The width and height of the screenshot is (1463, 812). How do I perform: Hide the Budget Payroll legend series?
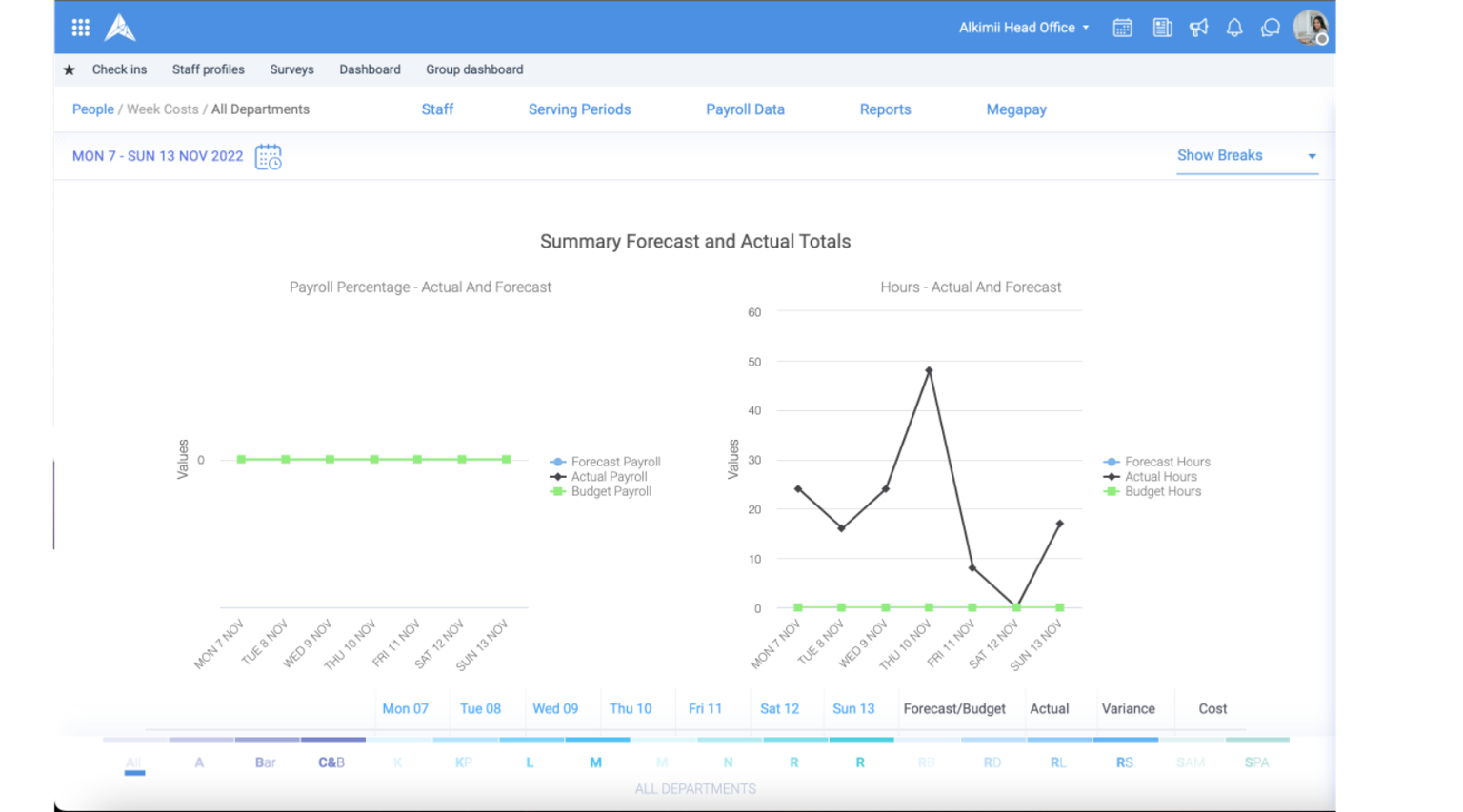click(611, 492)
